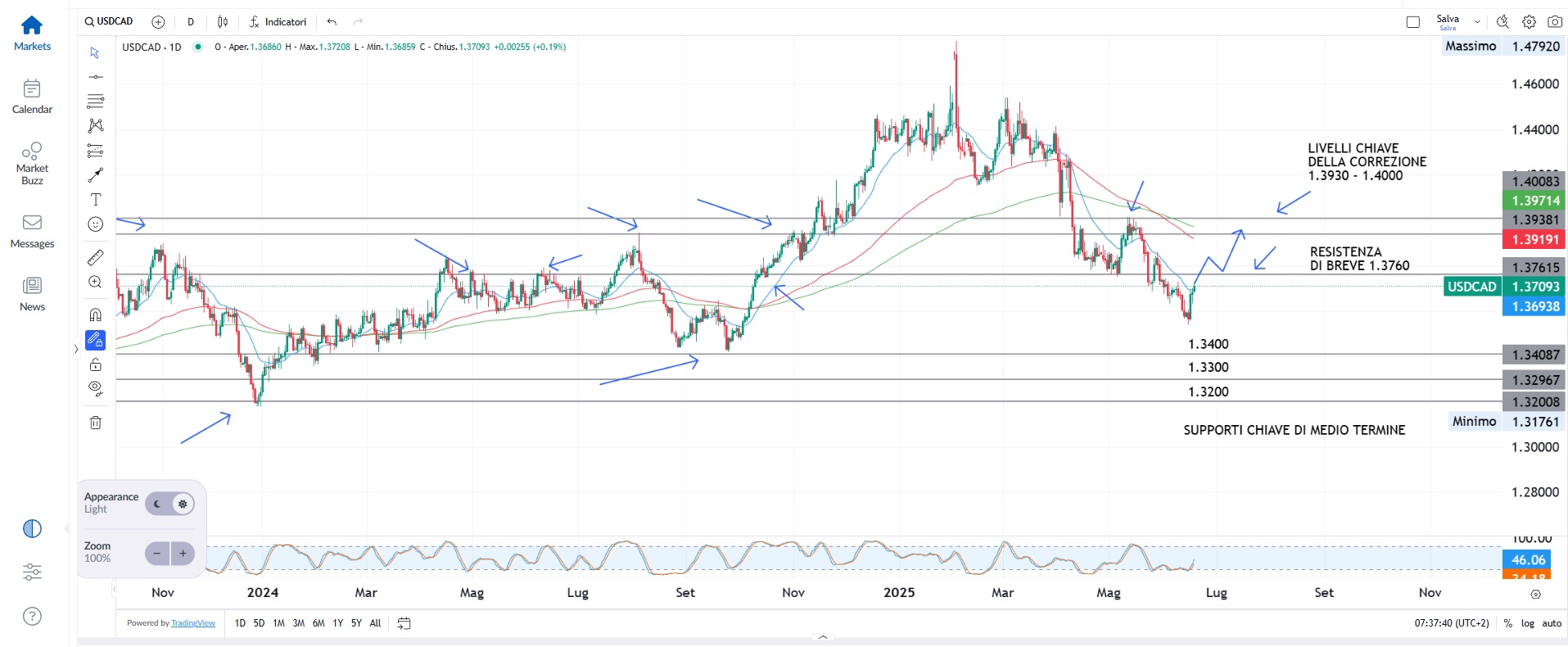Open the Fibonacci retracement tool
The width and height of the screenshot is (1568, 647).
point(96,102)
